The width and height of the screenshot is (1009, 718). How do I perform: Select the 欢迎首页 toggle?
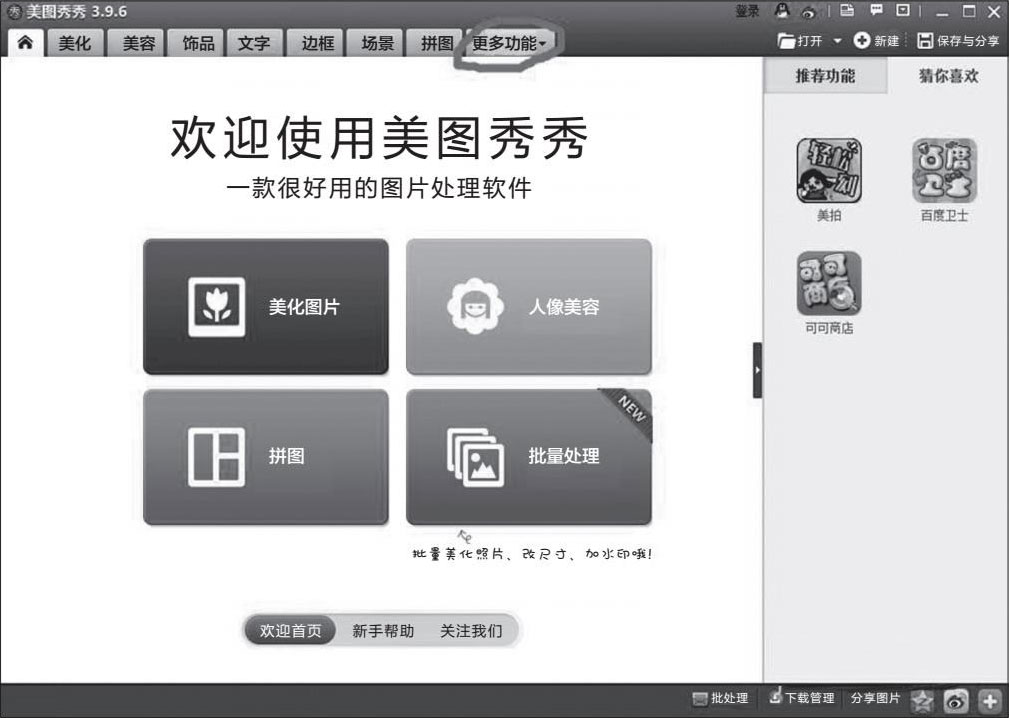pyautogui.click(x=290, y=631)
